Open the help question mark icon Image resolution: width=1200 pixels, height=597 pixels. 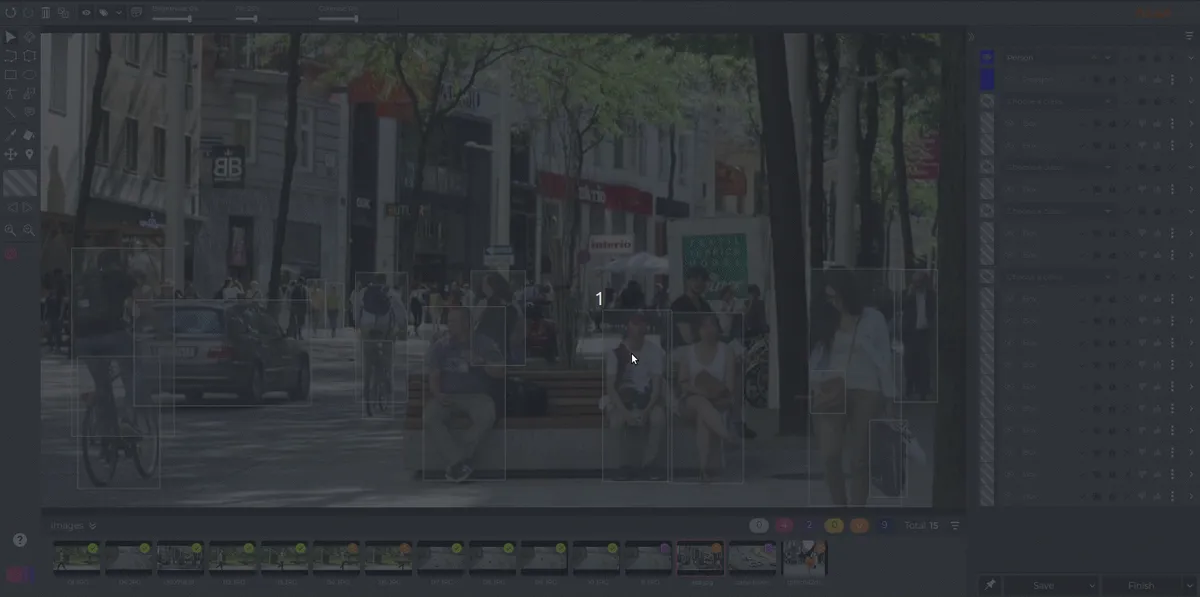click(20, 540)
